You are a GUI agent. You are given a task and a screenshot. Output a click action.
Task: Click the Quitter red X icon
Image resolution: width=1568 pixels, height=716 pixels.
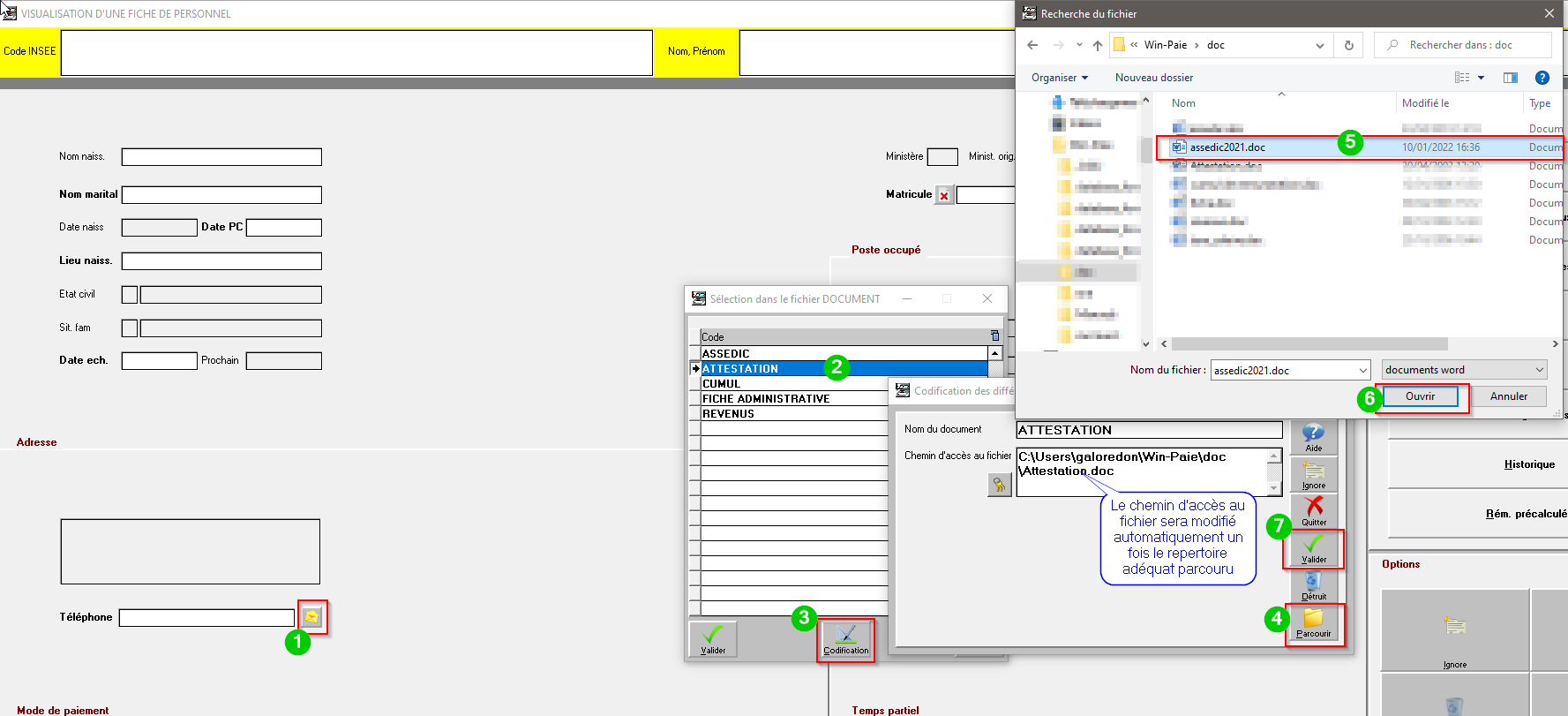(1313, 509)
